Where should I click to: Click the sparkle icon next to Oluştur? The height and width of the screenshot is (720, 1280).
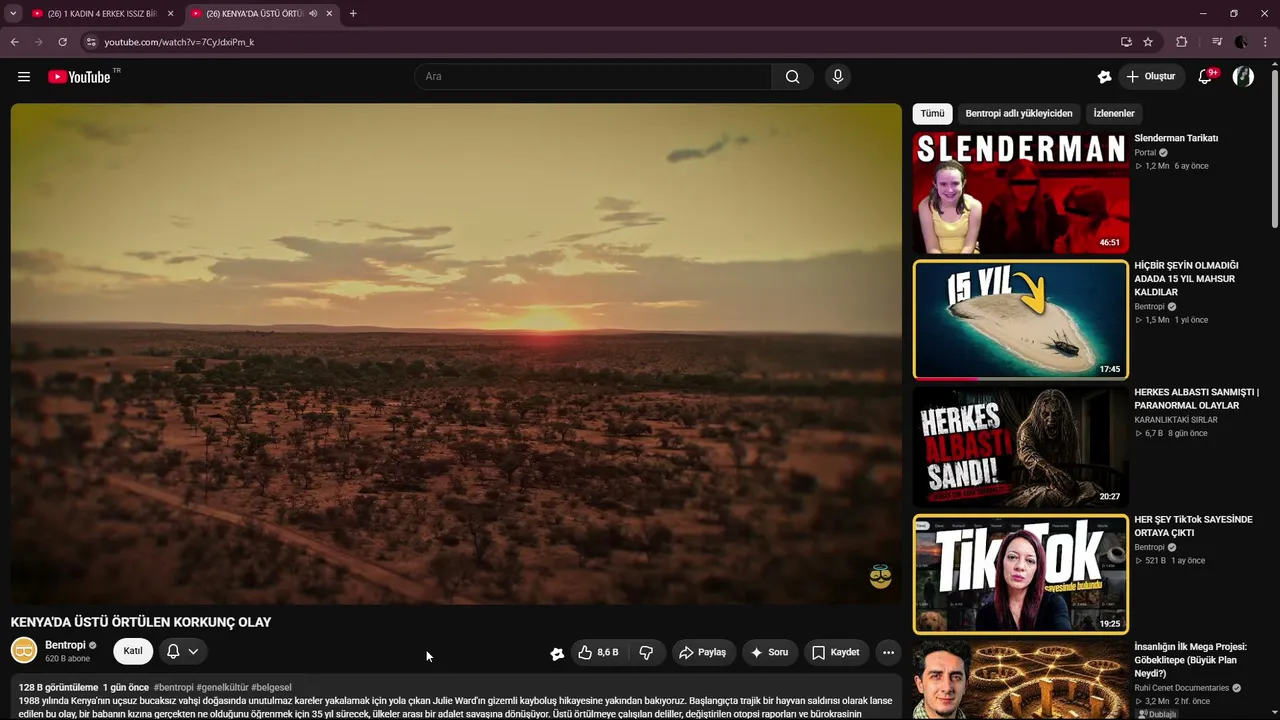click(x=1104, y=77)
